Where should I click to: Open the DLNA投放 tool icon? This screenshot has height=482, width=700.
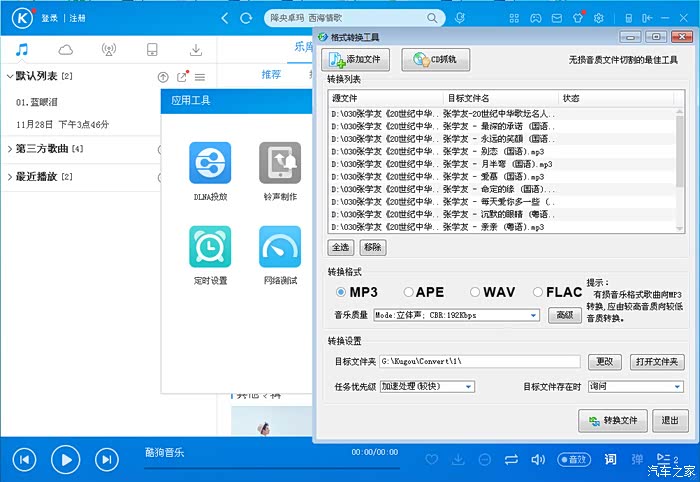click(210, 162)
